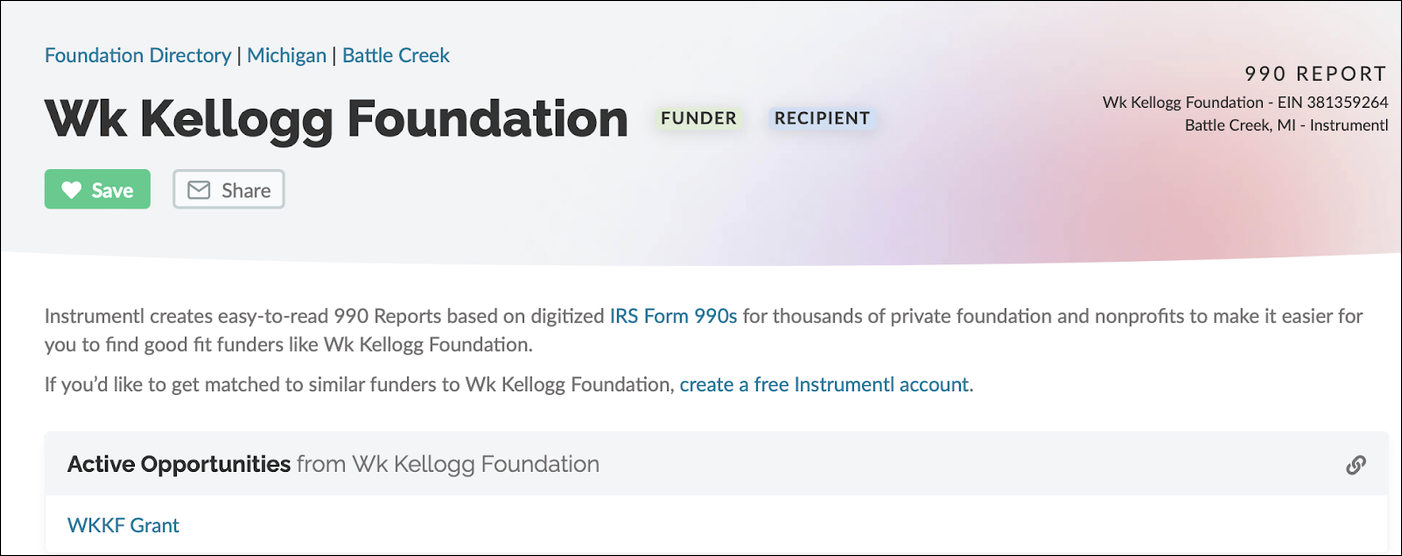Go to the Michigan breadcrumb link
Image resolution: width=1402 pixels, height=556 pixels.
point(286,55)
